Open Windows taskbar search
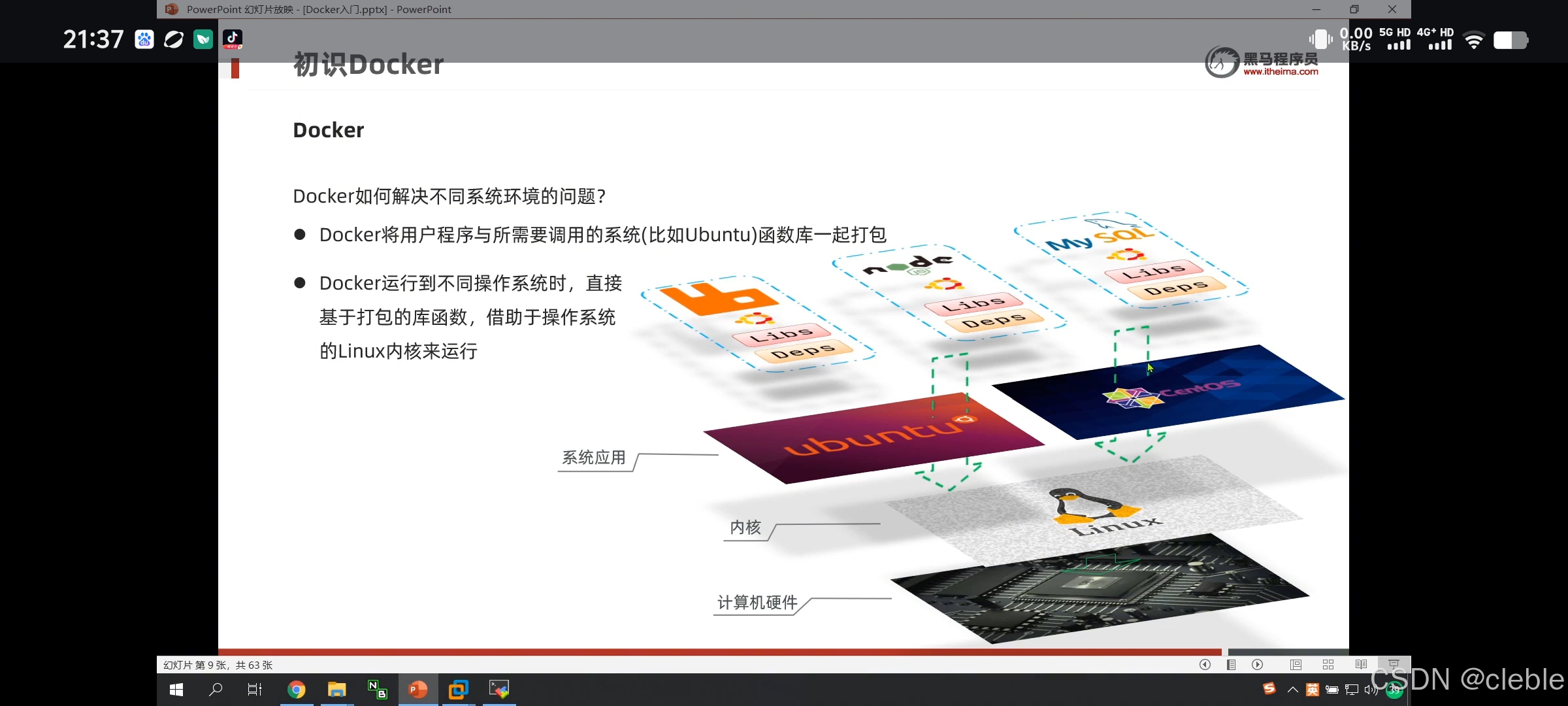This screenshot has width=1568, height=706. 216,690
